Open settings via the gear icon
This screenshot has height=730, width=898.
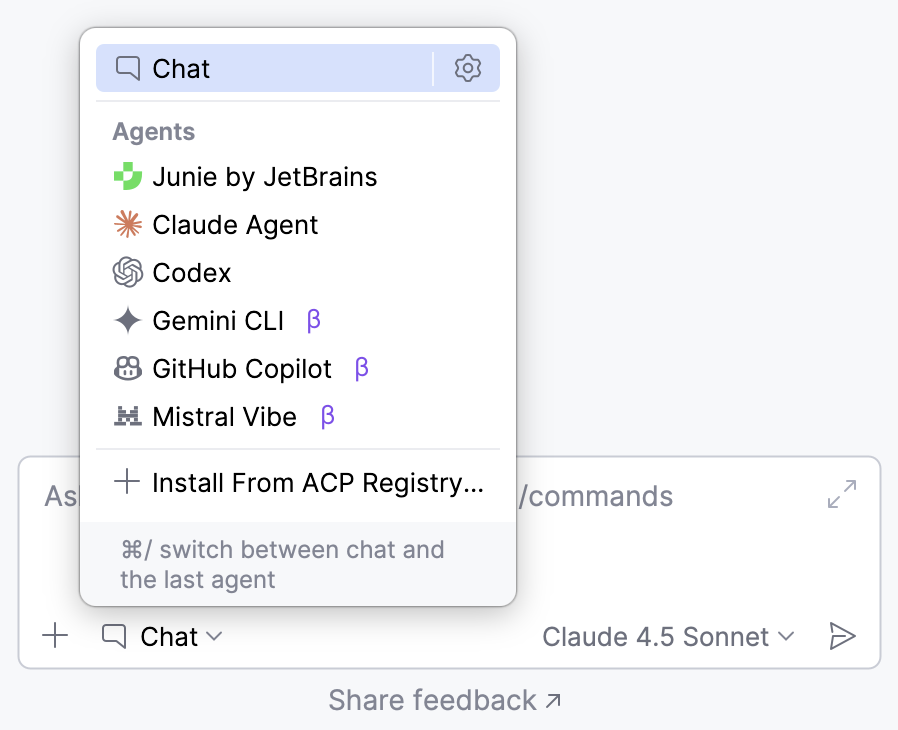(x=467, y=68)
